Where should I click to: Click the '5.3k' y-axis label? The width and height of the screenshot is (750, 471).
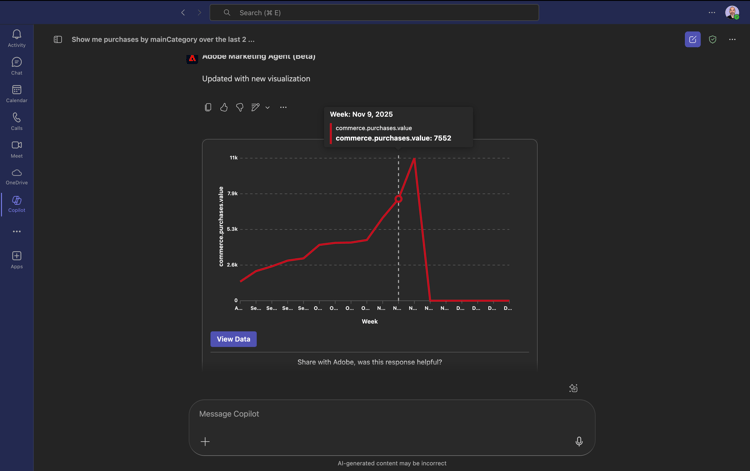click(x=232, y=229)
